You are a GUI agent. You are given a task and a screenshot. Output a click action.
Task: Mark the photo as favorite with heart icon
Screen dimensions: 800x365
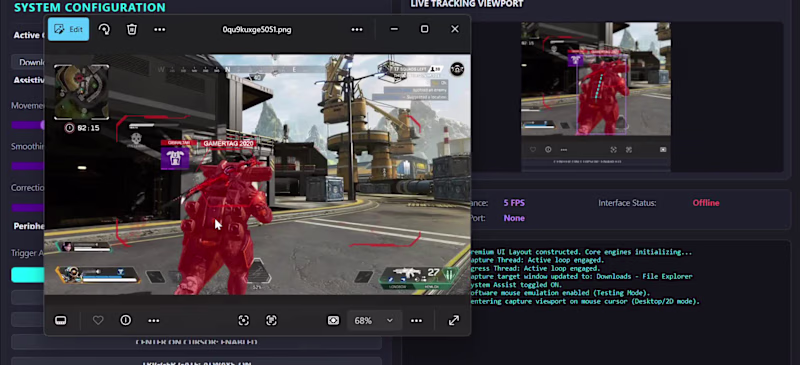(x=98, y=321)
